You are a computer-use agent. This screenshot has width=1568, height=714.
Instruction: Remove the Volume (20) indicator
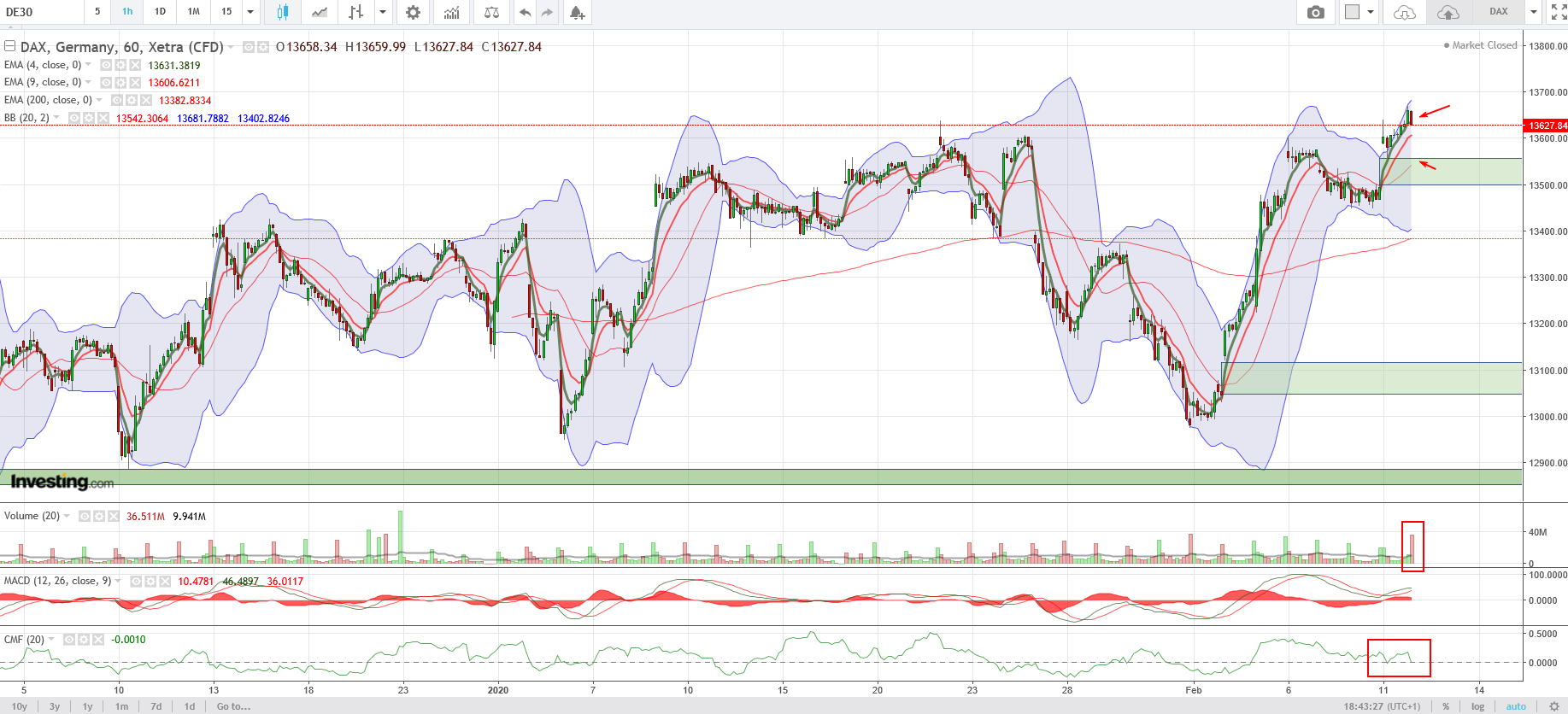tap(114, 516)
